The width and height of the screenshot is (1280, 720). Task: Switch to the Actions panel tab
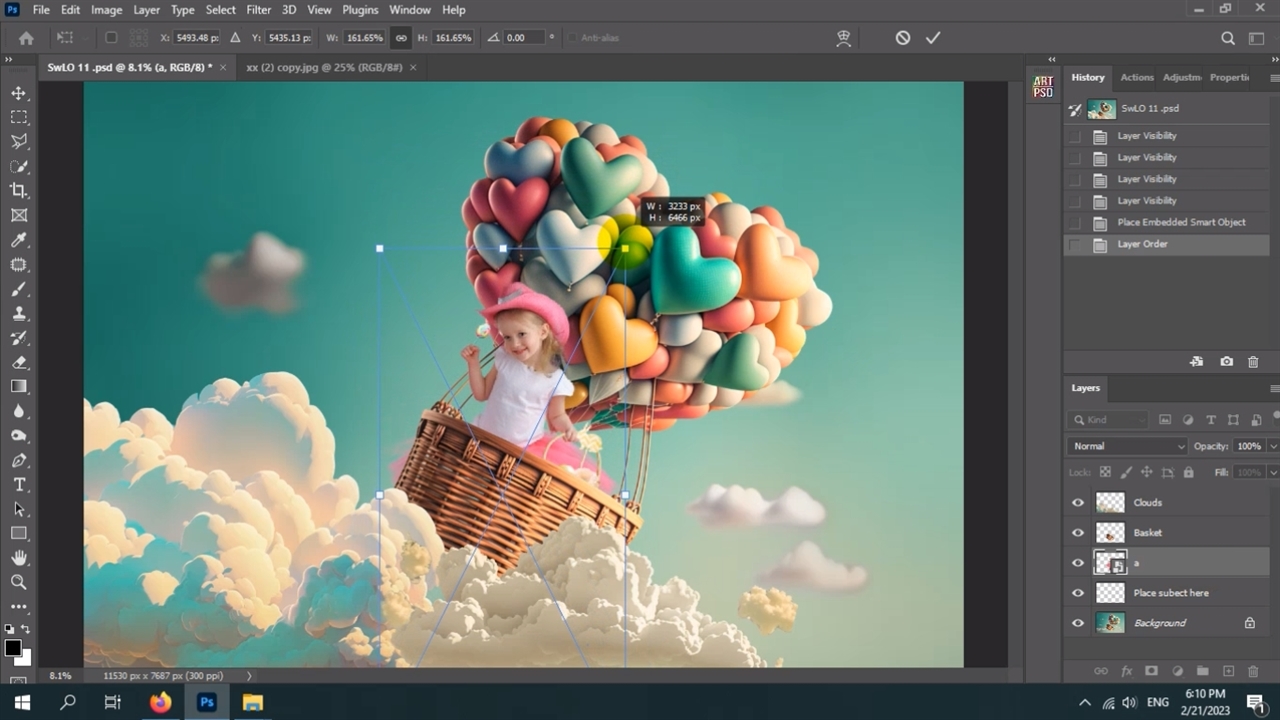tap(1136, 77)
